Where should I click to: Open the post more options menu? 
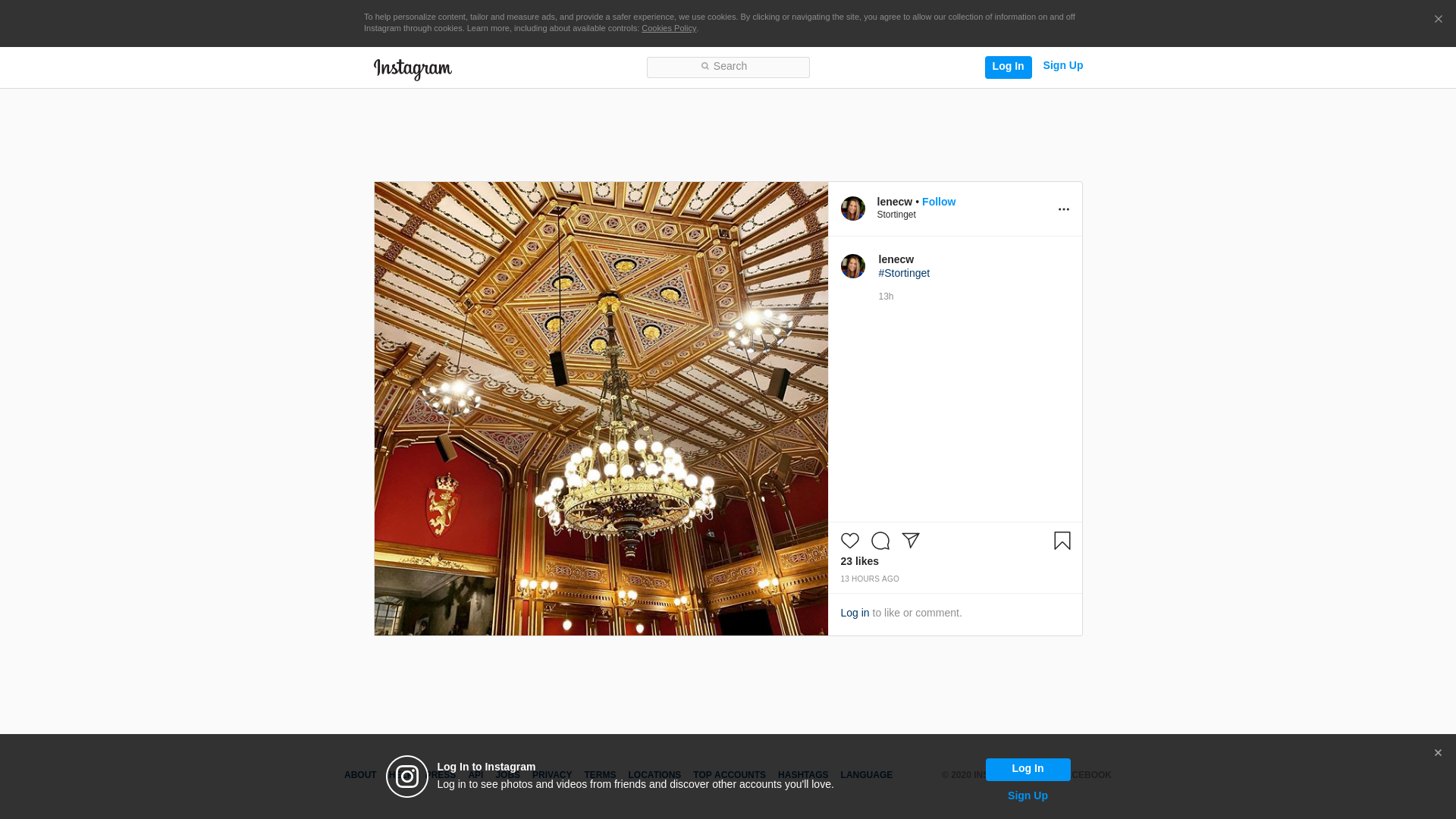pos(1064,209)
